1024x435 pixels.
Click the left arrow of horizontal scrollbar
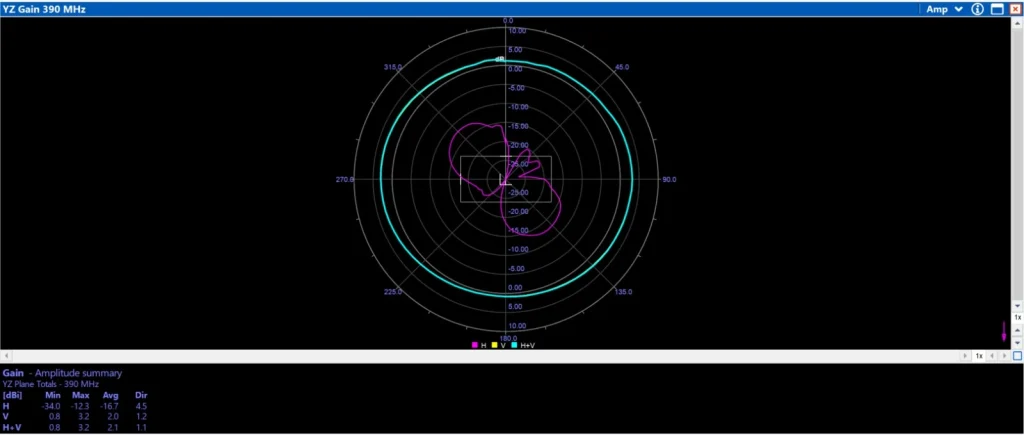(x=6, y=356)
